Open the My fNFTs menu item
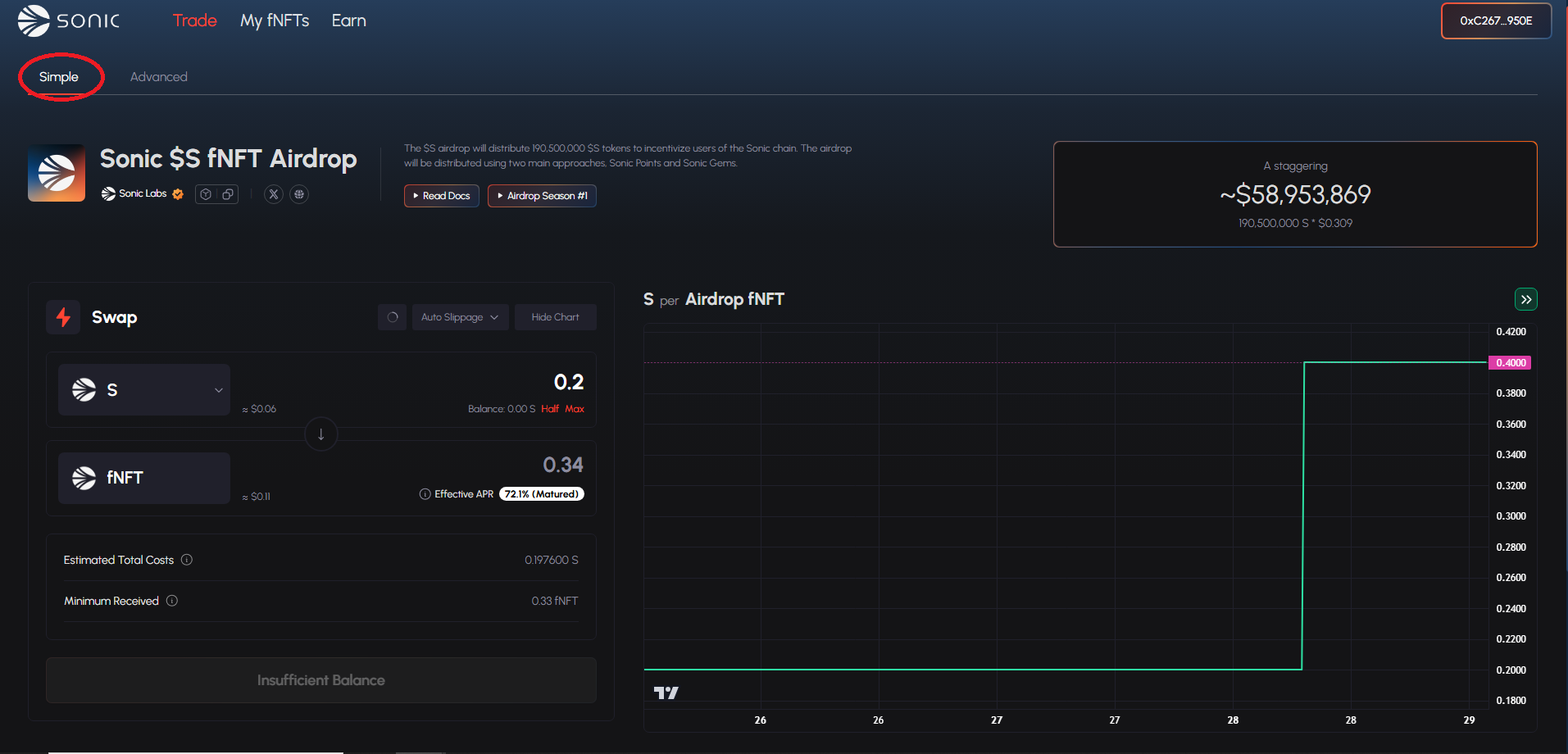The width and height of the screenshot is (1568, 754). coord(275,20)
